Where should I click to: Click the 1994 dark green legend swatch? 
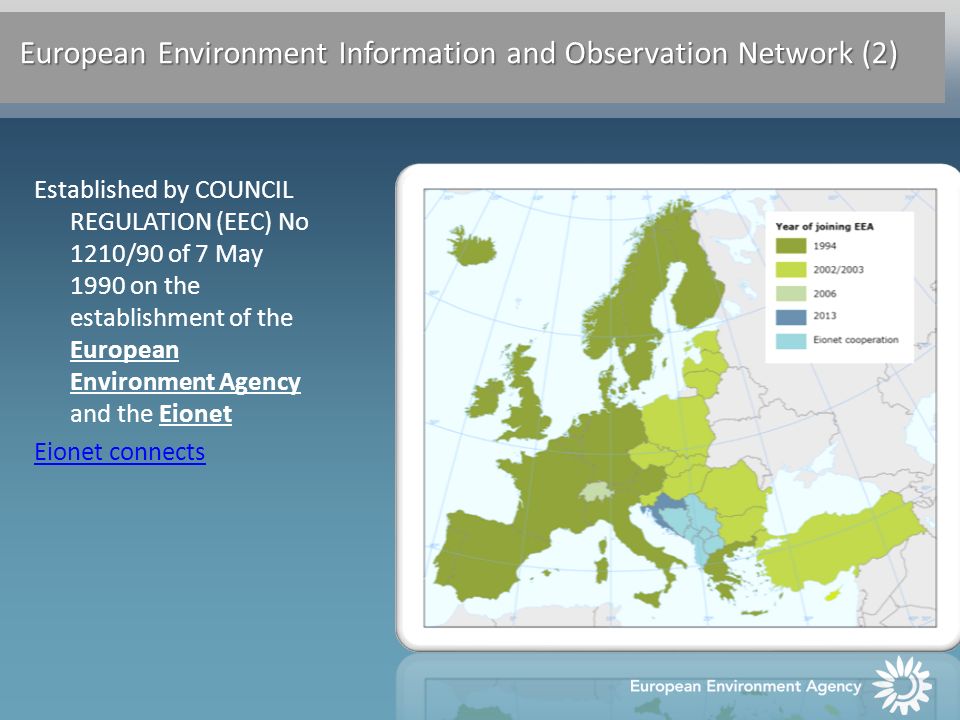click(790, 246)
